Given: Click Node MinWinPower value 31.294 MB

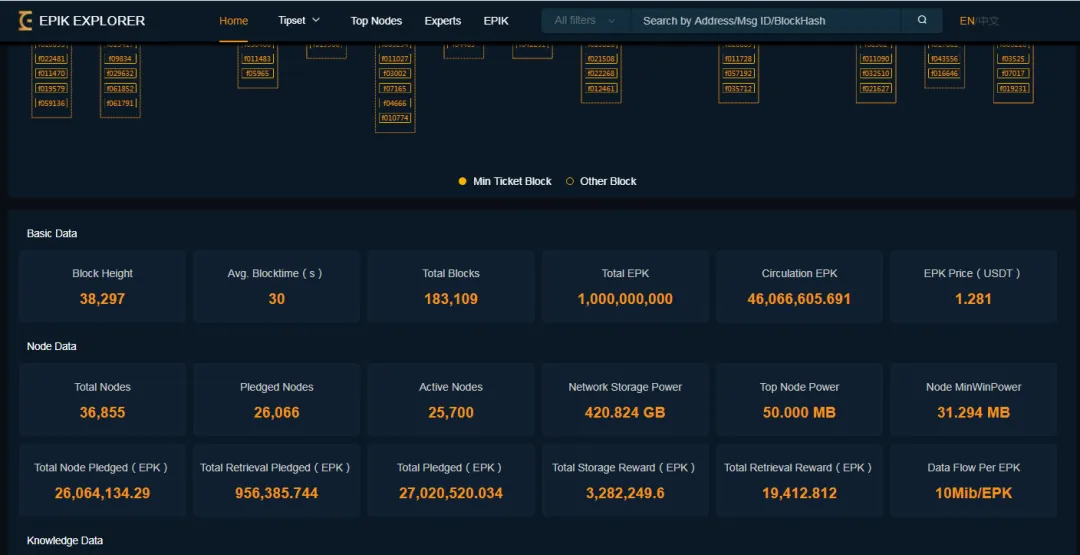Looking at the screenshot, I should pos(973,412).
